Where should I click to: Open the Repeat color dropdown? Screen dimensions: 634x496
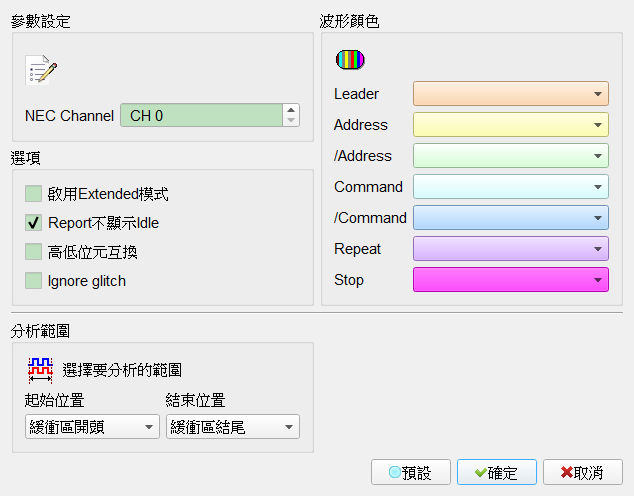[511, 249]
